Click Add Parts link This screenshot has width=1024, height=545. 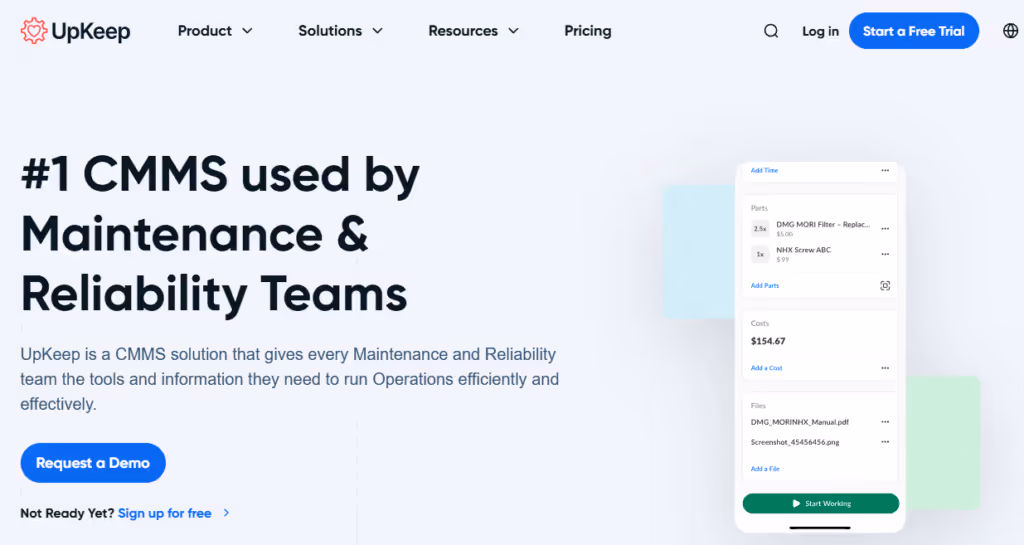tap(765, 285)
